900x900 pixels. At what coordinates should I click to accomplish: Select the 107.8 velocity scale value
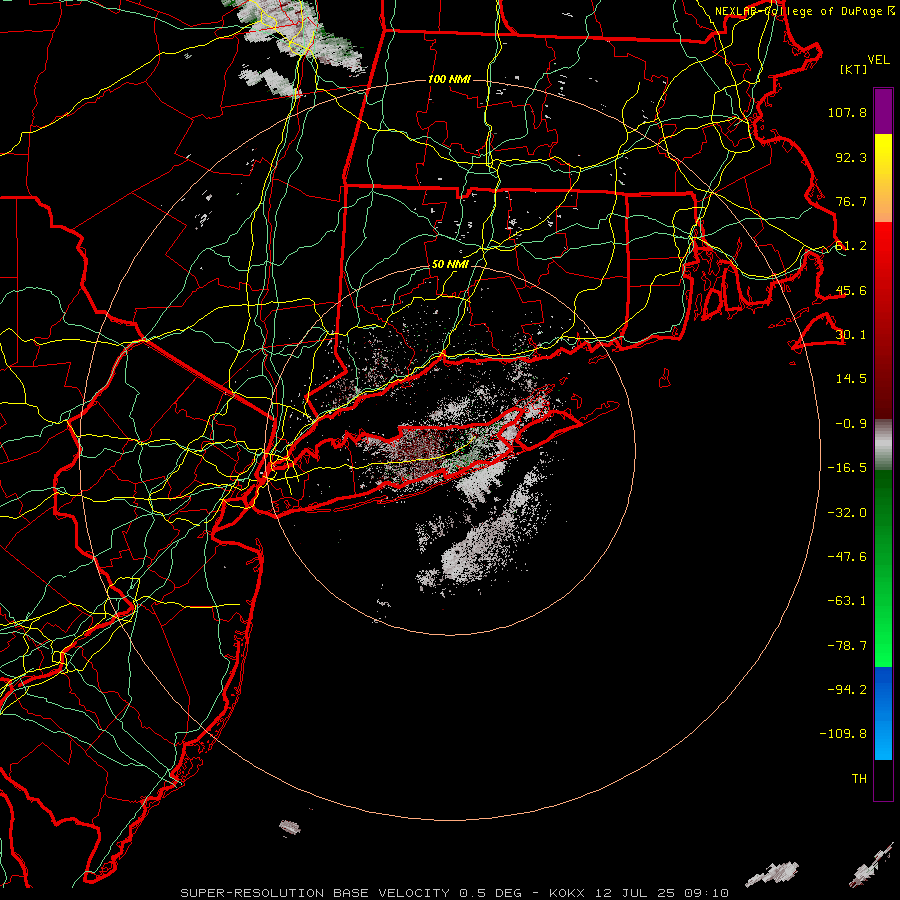847,112
